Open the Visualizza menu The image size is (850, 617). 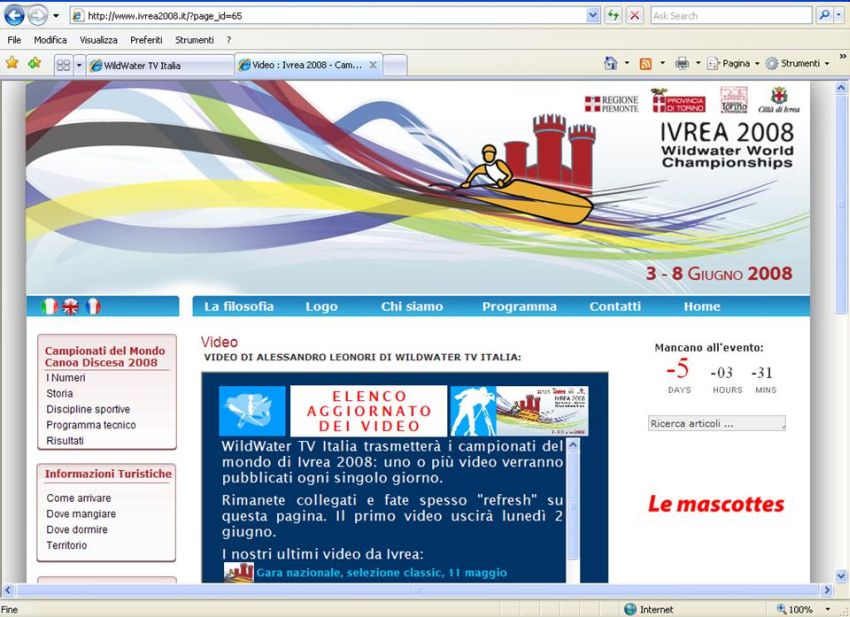(x=99, y=40)
